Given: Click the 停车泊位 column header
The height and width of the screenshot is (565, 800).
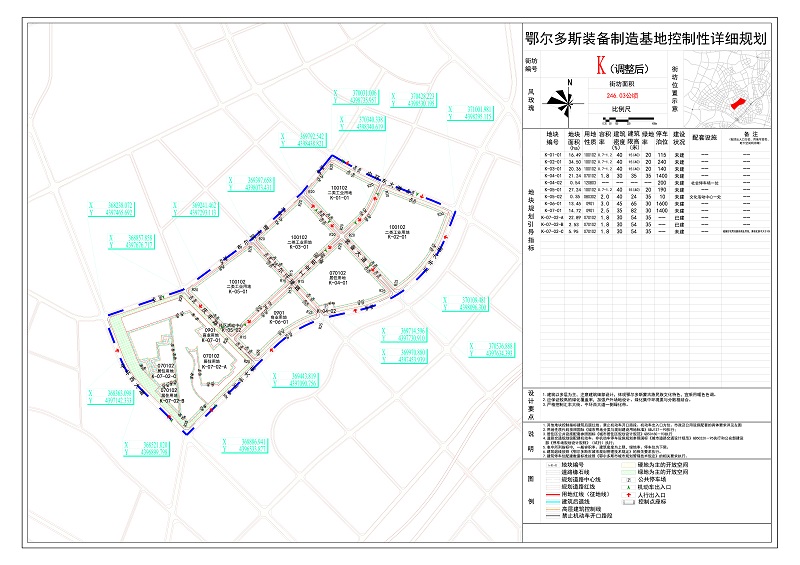Looking at the screenshot, I should click(662, 138).
